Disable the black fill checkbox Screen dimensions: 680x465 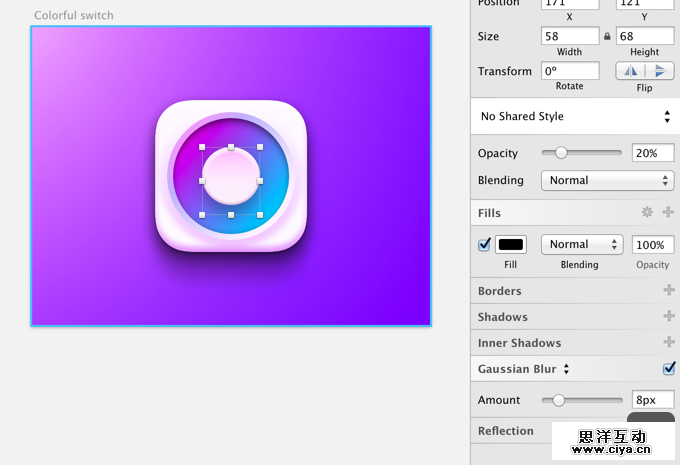(485, 245)
